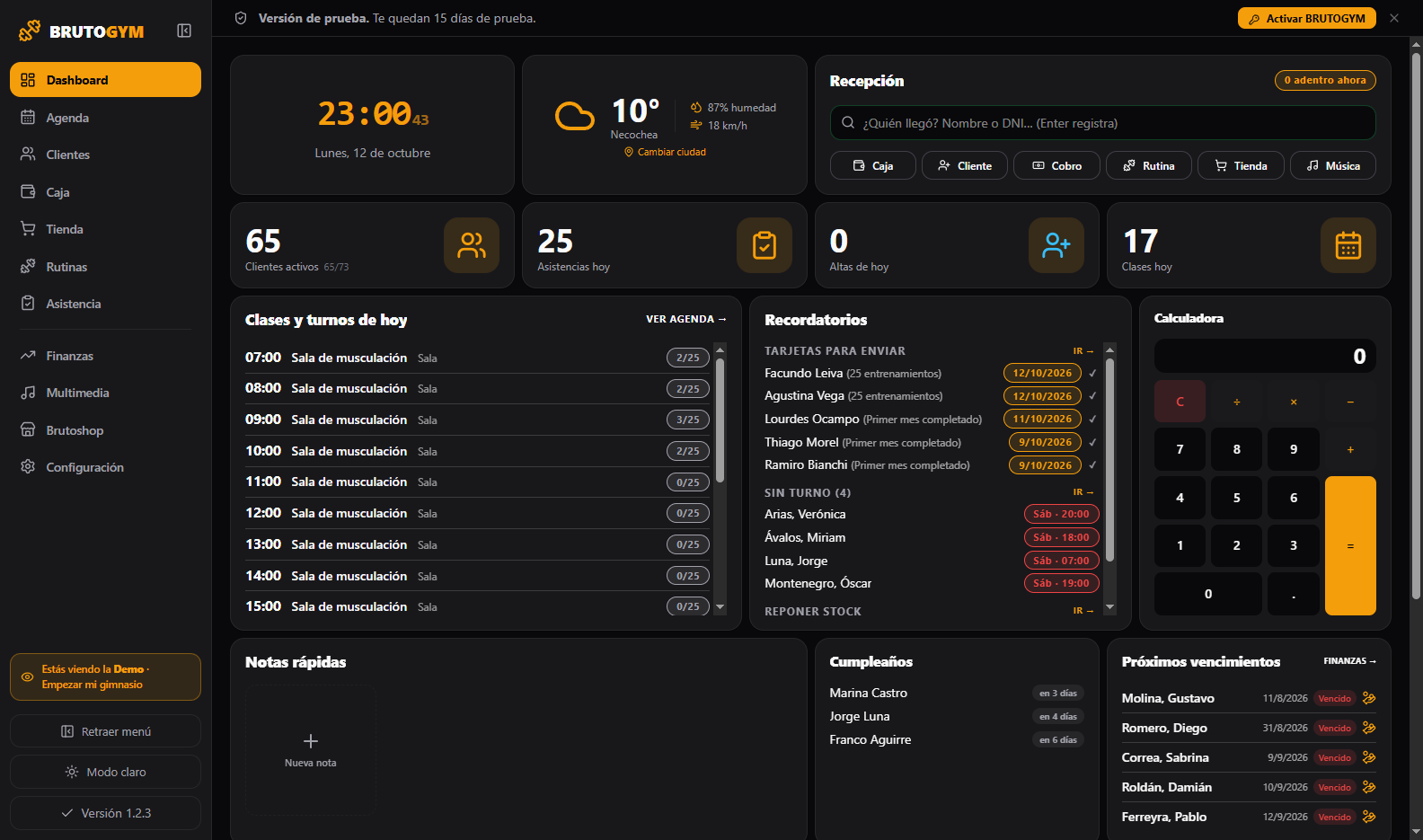Click the Sáb · 20:00 badge for Arias, Verónica
The height and width of the screenshot is (840, 1423).
coord(1061,514)
